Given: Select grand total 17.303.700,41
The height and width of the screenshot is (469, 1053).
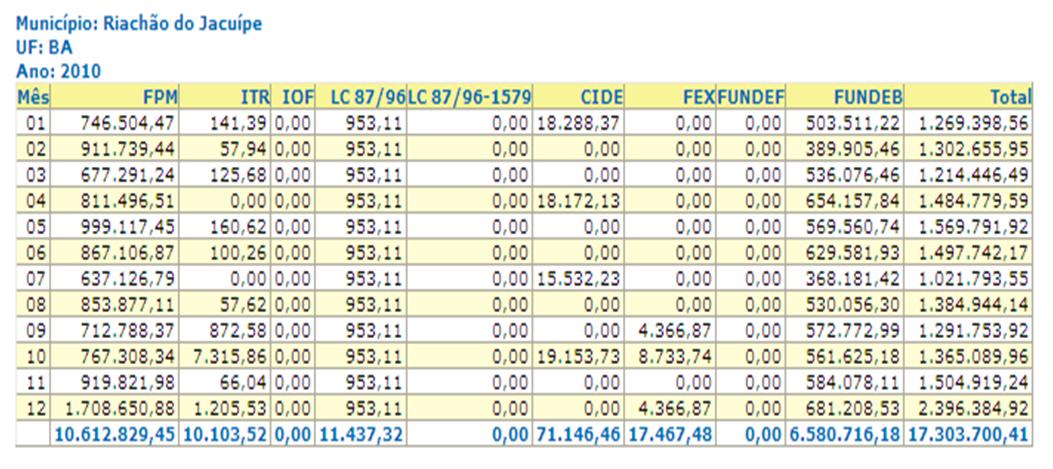Looking at the screenshot, I should 968,435.
